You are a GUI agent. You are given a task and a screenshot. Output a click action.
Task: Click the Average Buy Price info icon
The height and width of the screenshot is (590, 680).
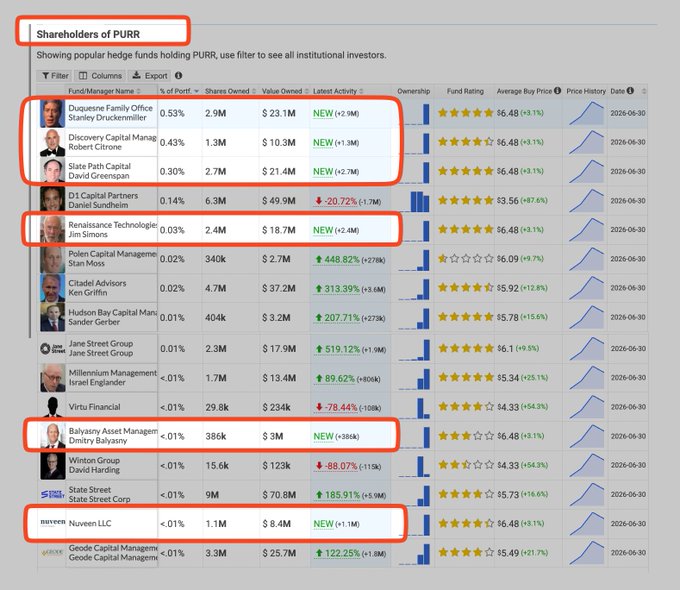coord(558,91)
